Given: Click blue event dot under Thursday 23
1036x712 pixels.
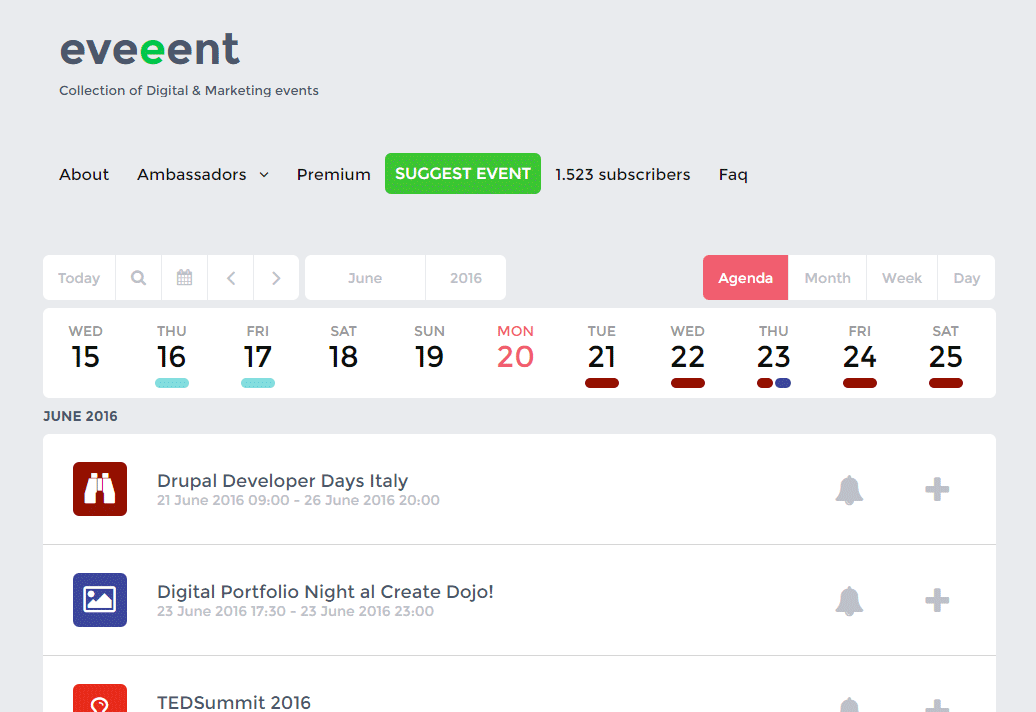Looking at the screenshot, I should (x=783, y=383).
